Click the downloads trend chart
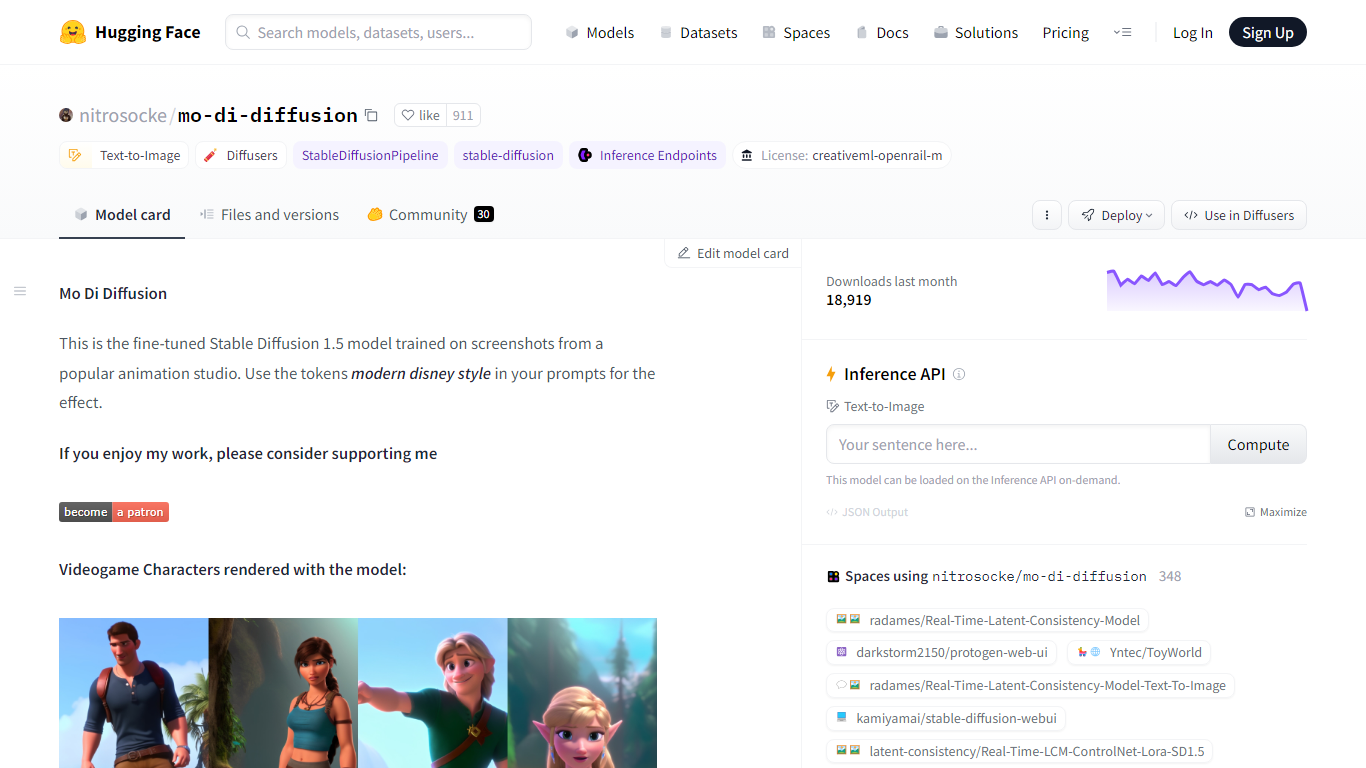The width and height of the screenshot is (1366, 768). pos(1206,290)
